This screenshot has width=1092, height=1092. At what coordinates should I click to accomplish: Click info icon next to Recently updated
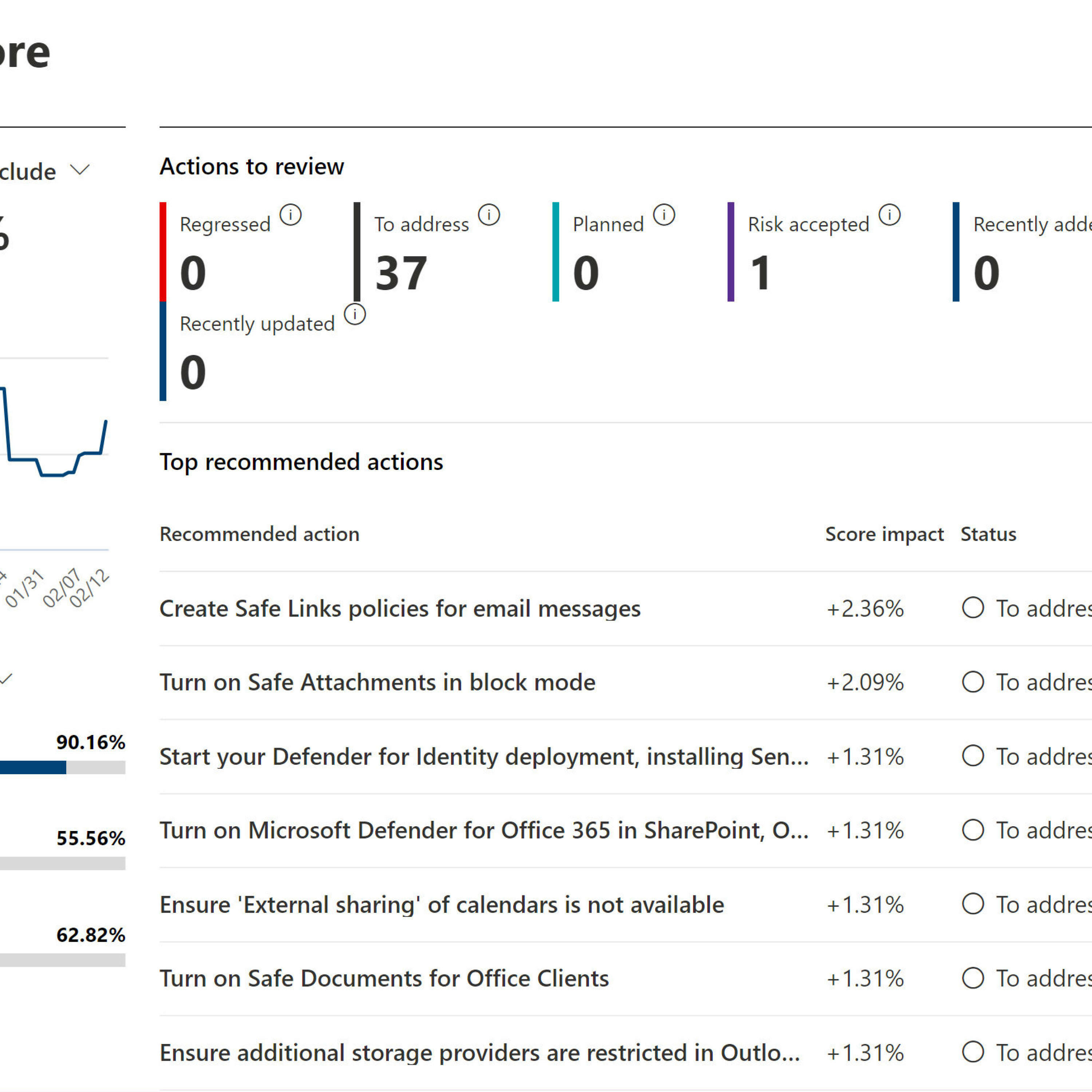[x=355, y=314]
